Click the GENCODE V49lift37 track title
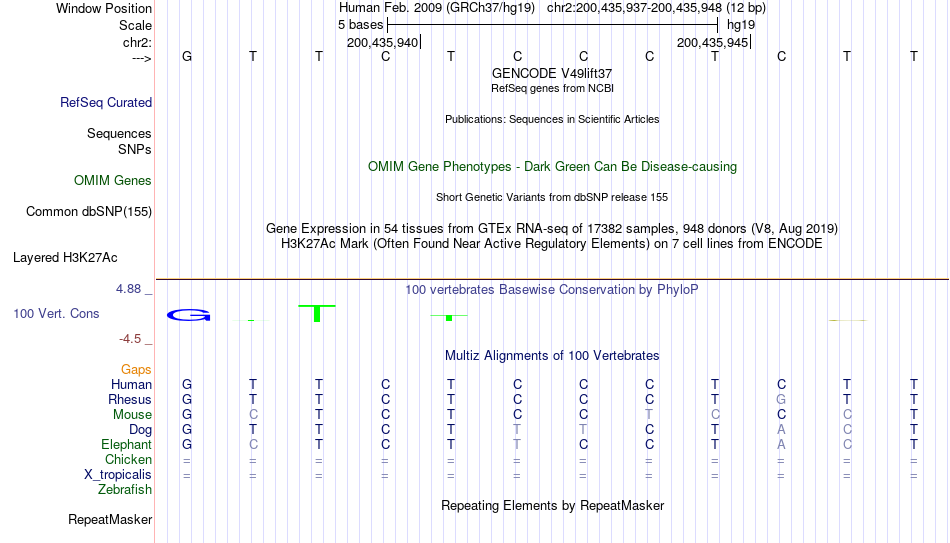950x543 pixels. (x=552, y=73)
